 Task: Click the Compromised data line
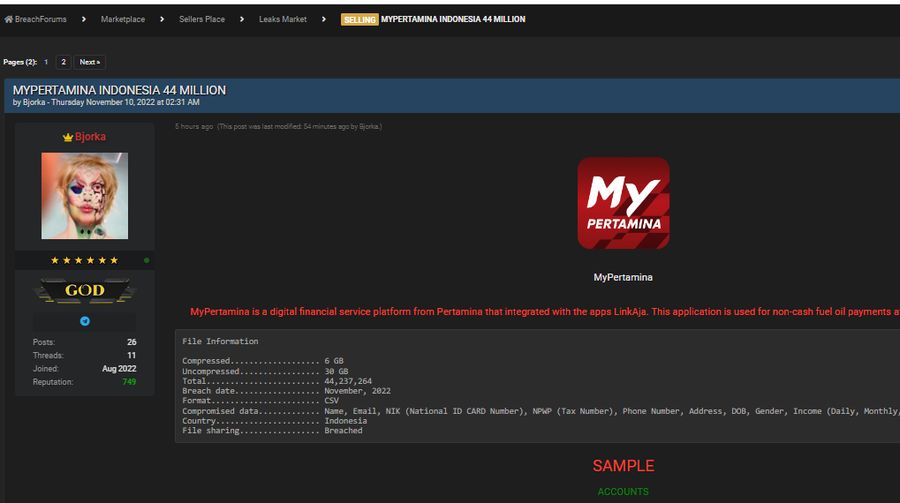coord(541,411)
